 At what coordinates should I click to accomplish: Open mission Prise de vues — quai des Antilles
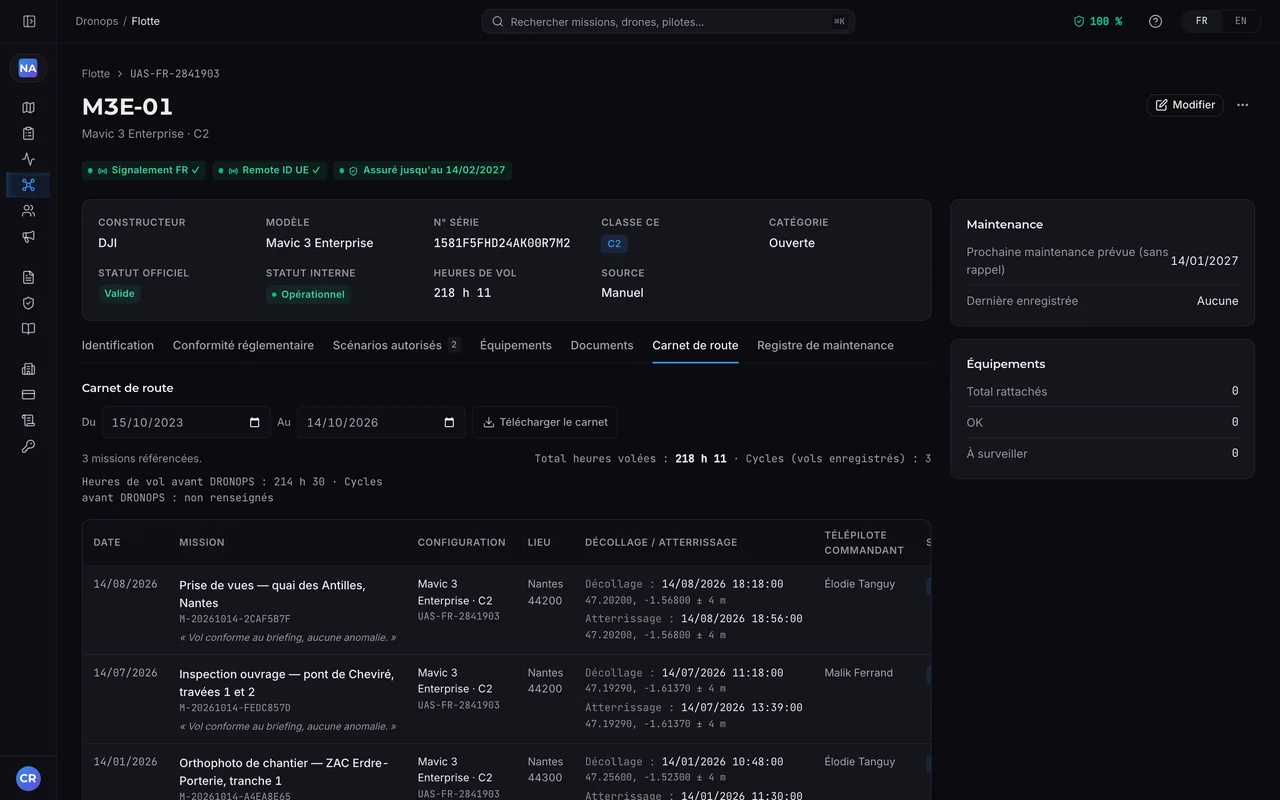(272, 594)
